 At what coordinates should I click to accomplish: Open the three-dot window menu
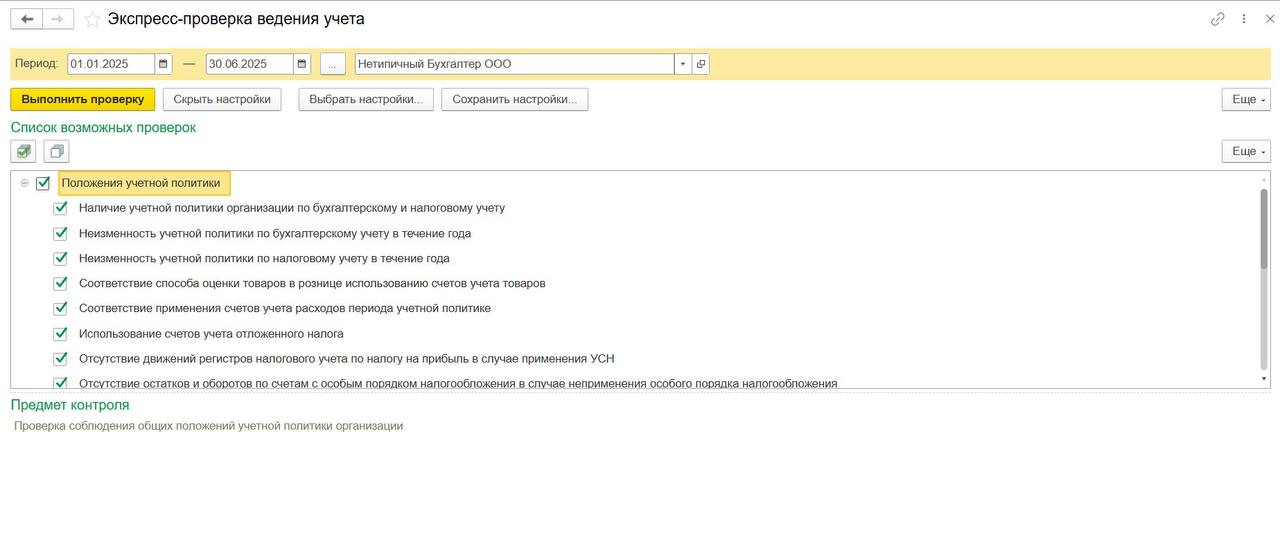[1244, 19]
